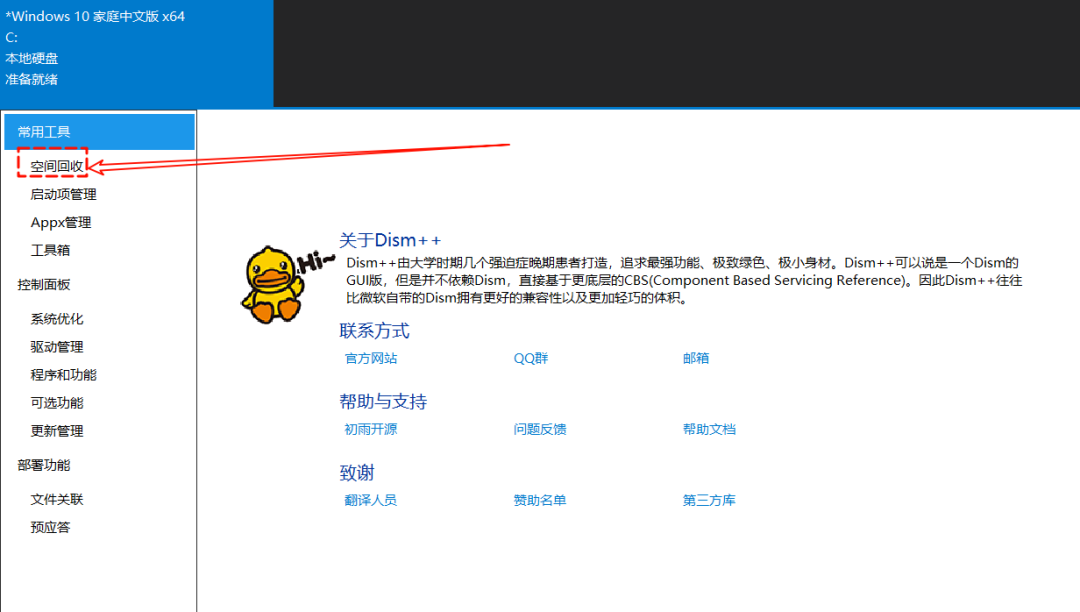Image resolution: width=1080 pixels, height=612 pixels.
Task: Select the 常用工具 category header
Action: pyautogui.click(x=99, y=131)
